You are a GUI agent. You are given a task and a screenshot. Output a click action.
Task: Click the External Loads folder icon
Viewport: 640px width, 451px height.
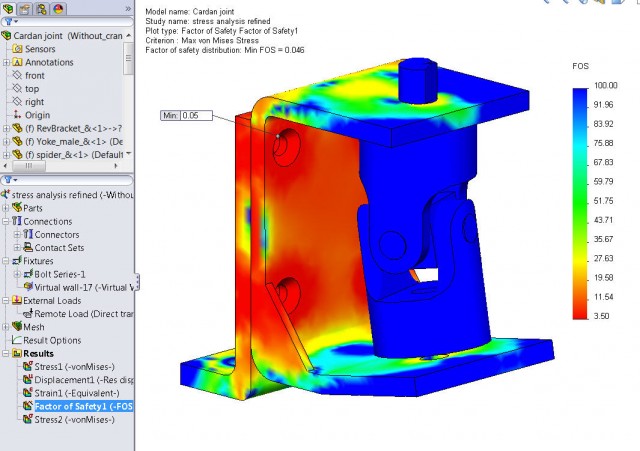(x=17, y=300)
